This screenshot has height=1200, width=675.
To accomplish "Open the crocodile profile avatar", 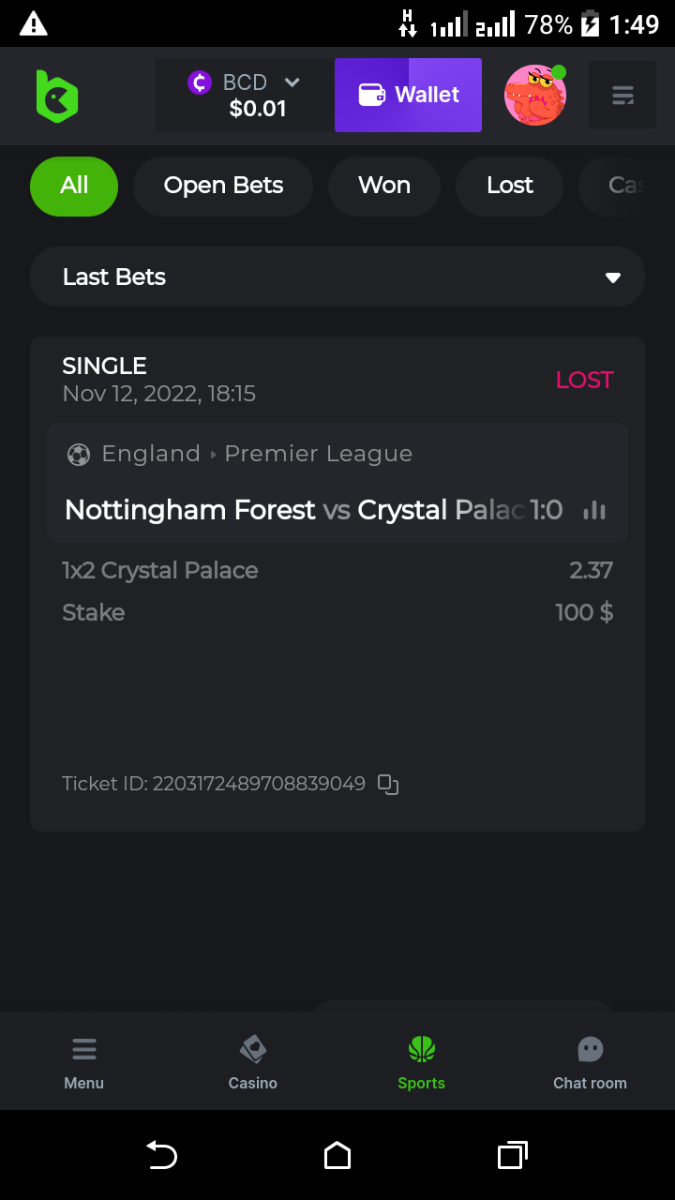I will (x=535, y=96).
